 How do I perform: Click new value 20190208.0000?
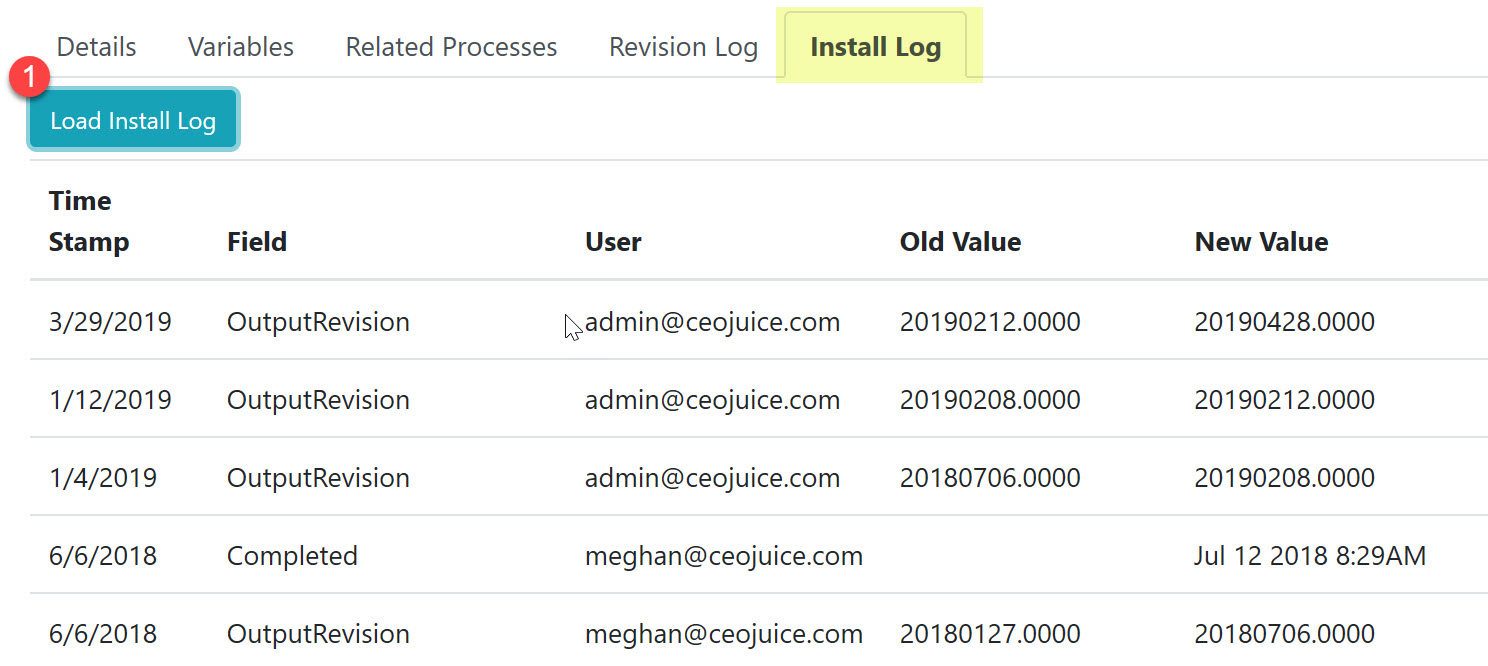(x=1284, y=478)
